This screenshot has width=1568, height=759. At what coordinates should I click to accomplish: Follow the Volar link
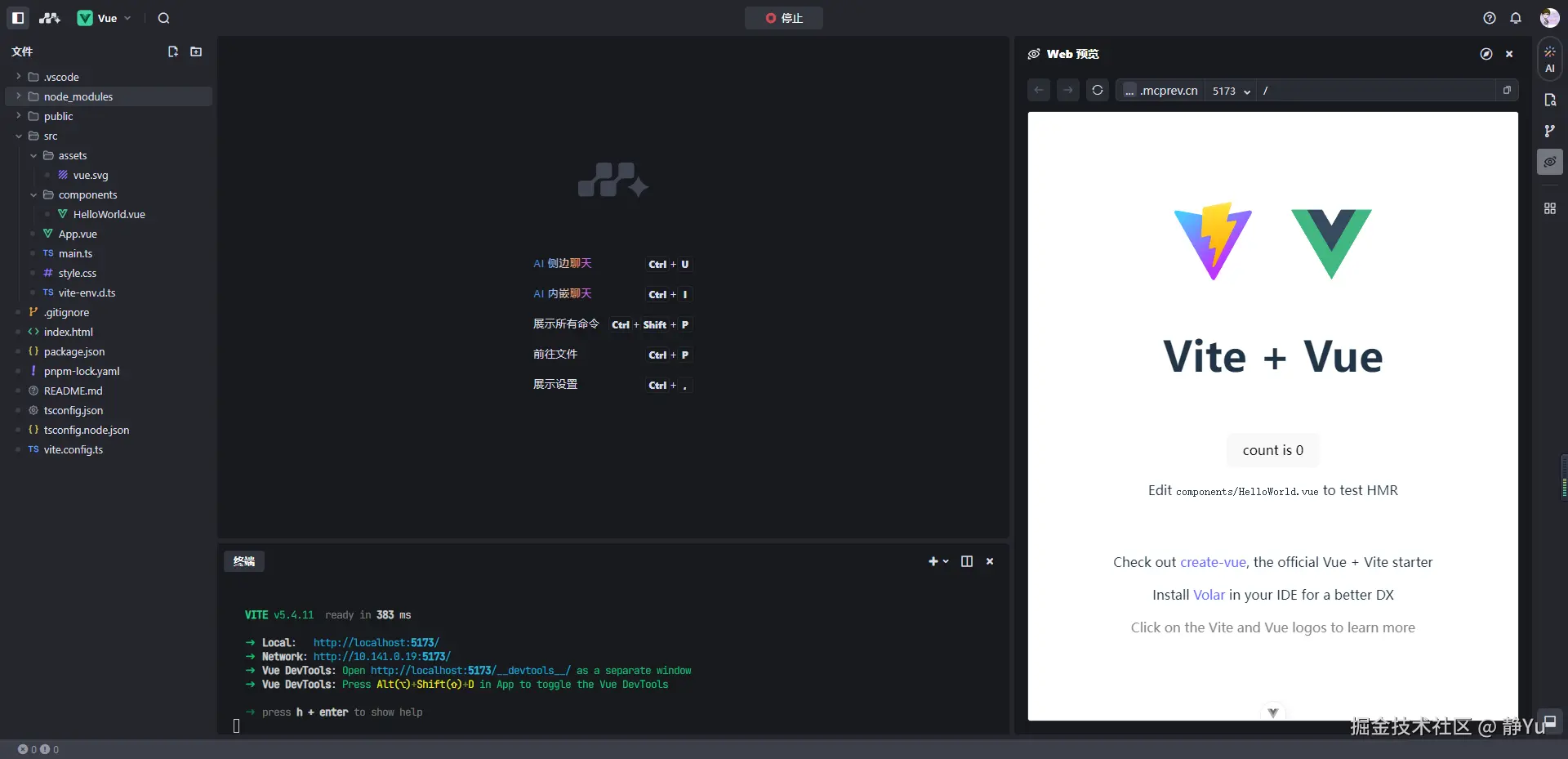pos(1209,595)
